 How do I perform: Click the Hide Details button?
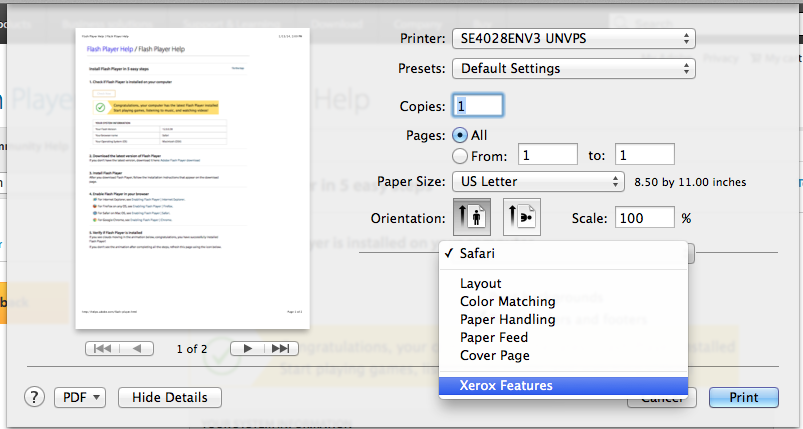click(169, 397)
